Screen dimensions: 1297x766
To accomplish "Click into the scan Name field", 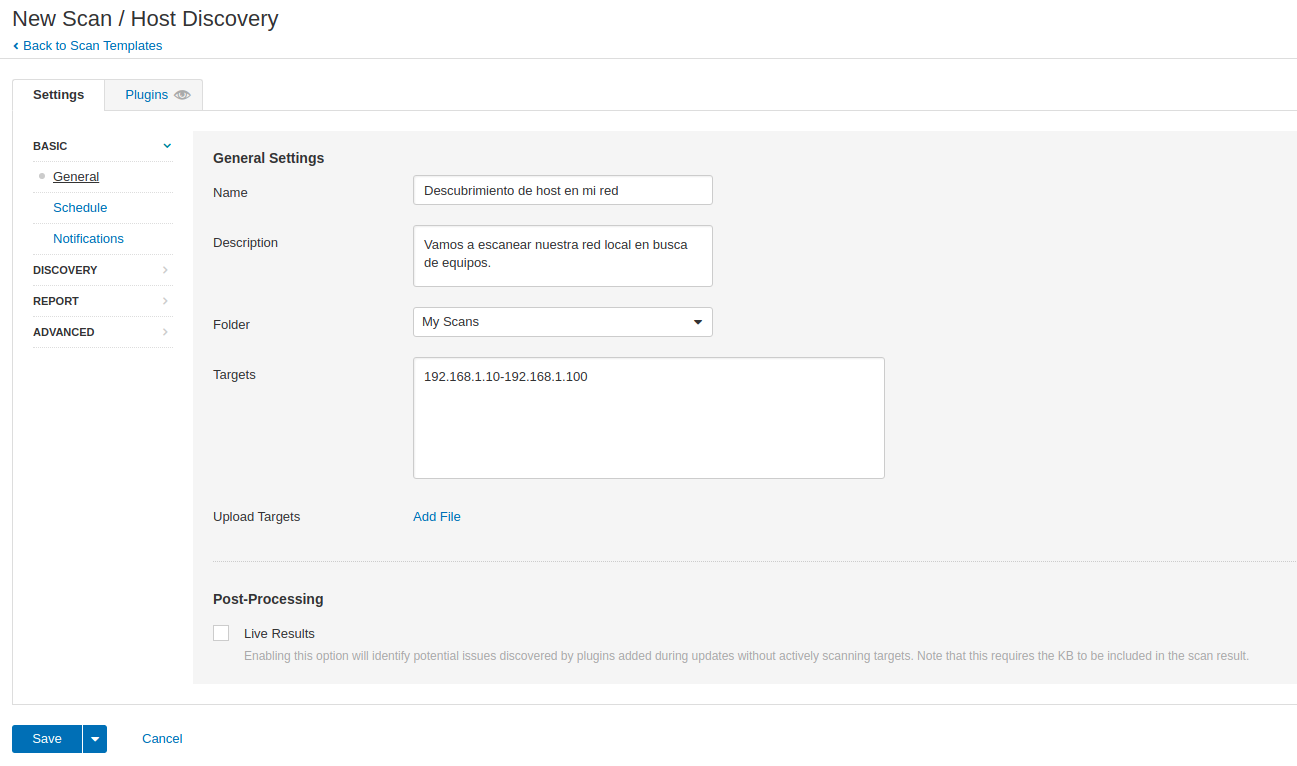I will 563,190.
